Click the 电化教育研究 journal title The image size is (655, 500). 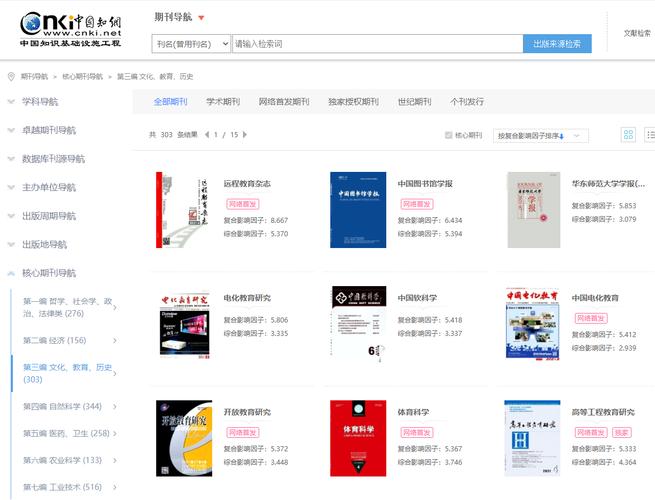point(247,298)
